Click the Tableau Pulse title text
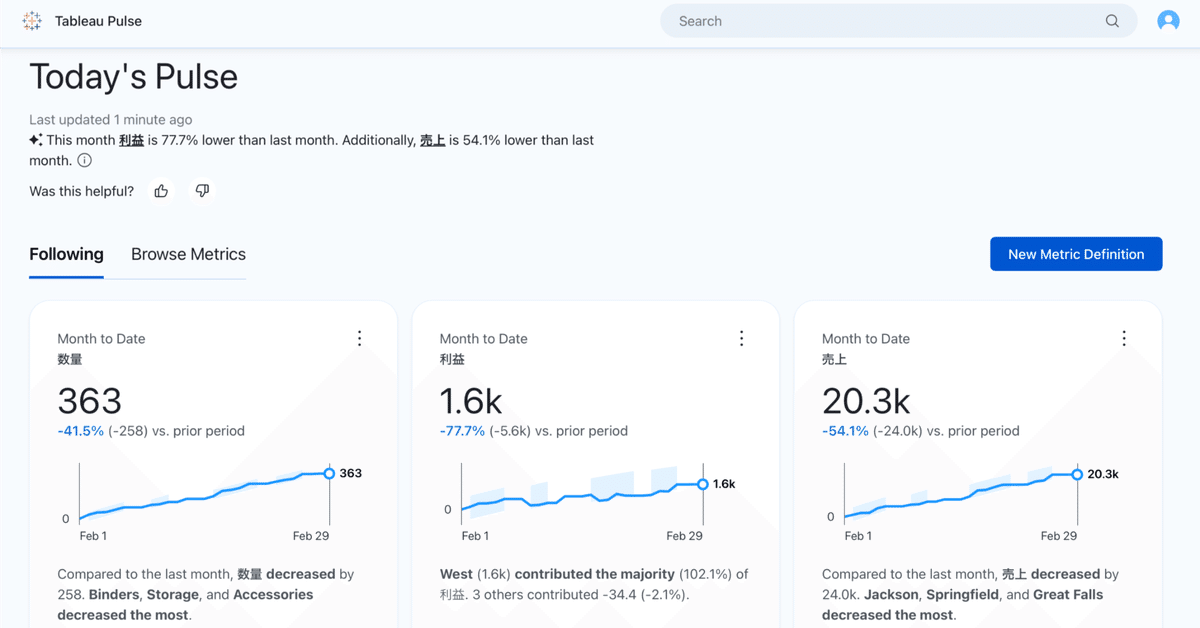1200x628 pixels. coord(98,21)
